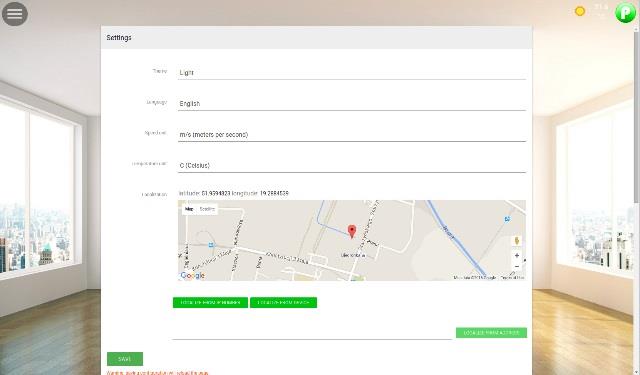Focus the address input field

coord(312,333)
